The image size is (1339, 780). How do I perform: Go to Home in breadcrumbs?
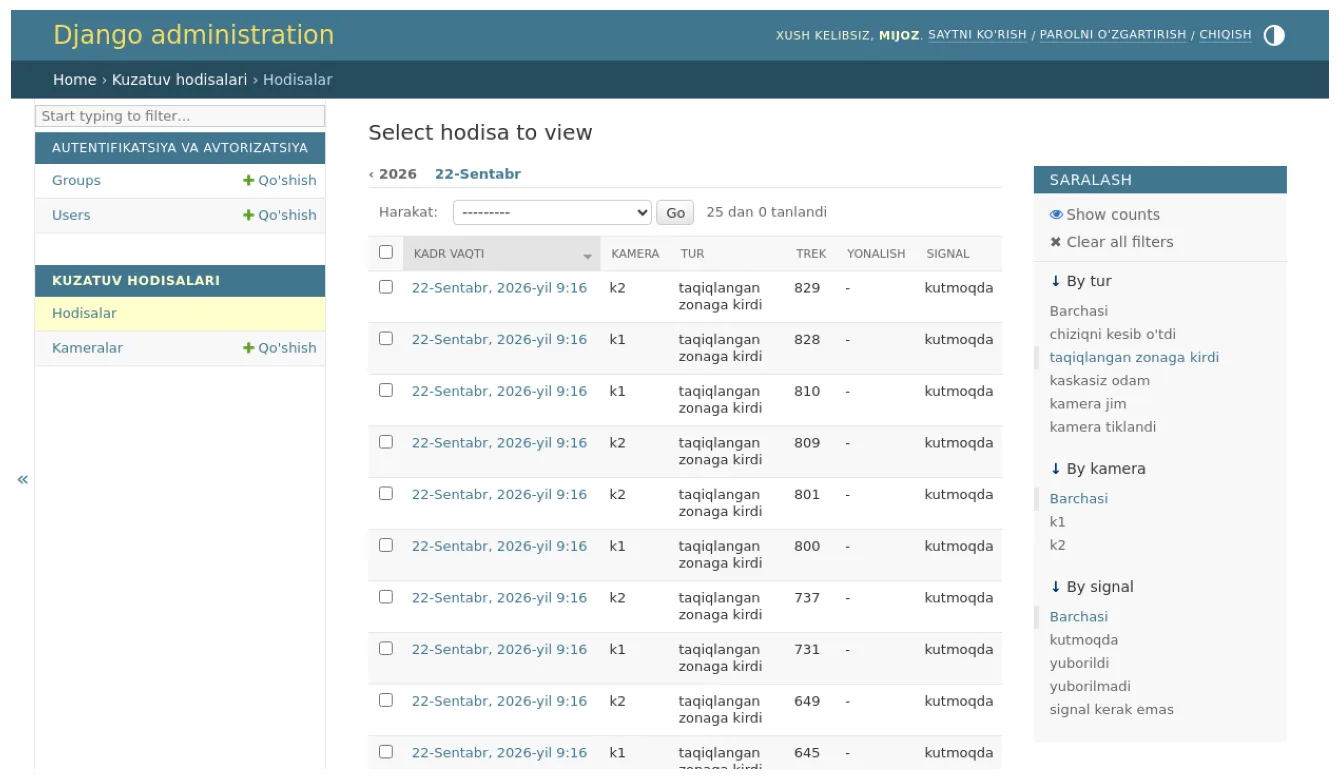(75, 80)
